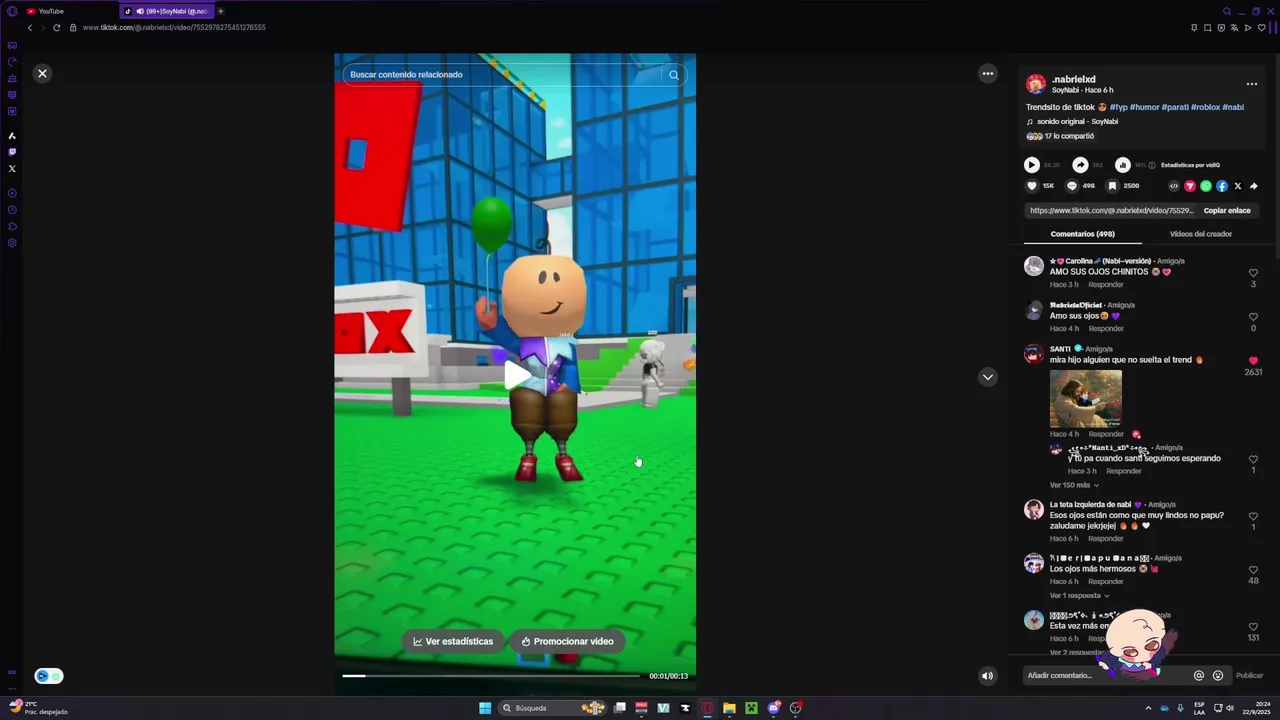This screenshot has width=1280, height=720.
Task: Toggle the auto-scroll switch at bottom left
Action: tap(49, 676)
